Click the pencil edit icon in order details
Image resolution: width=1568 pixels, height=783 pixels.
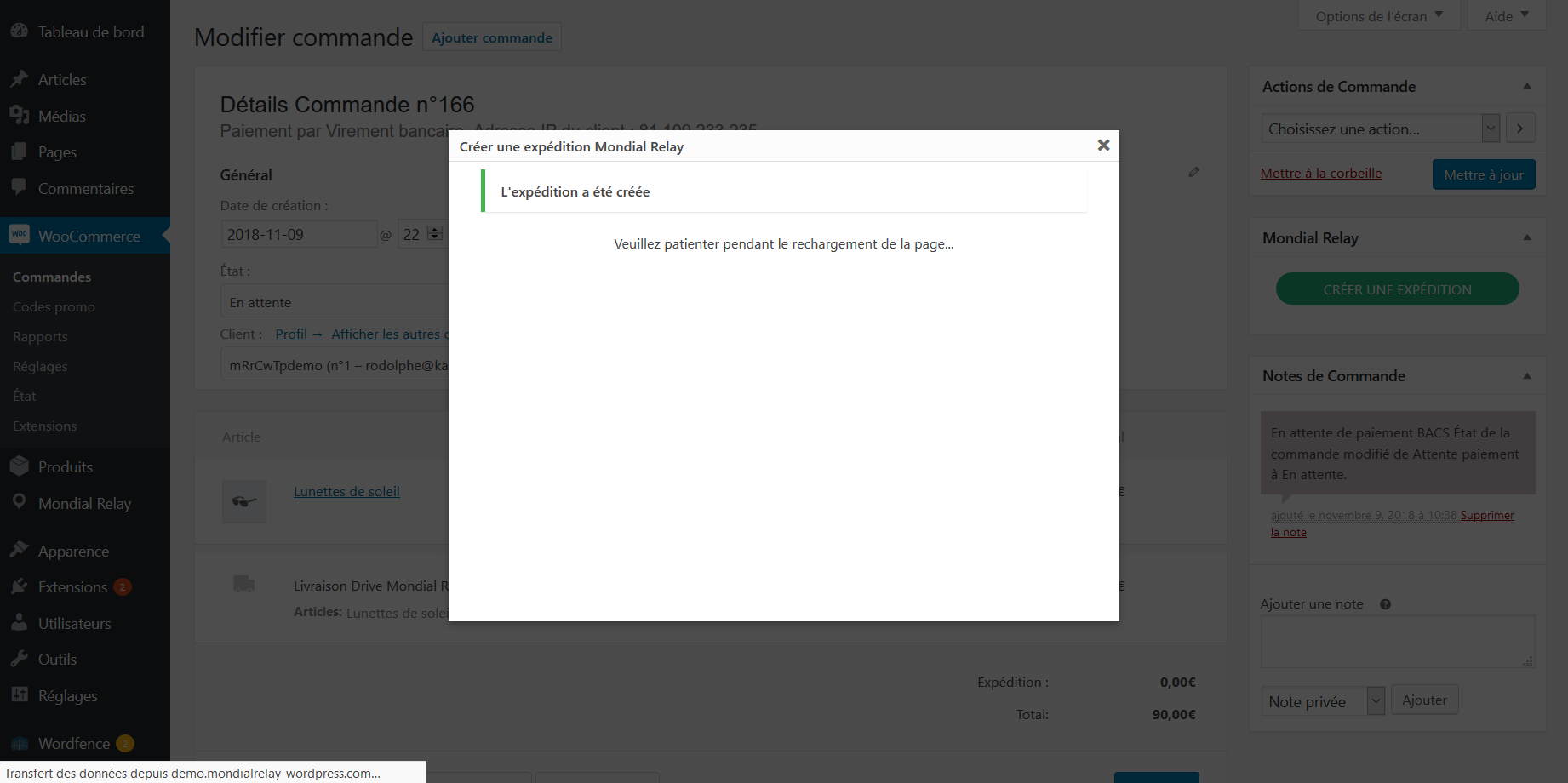click(x=1193, y=172)
